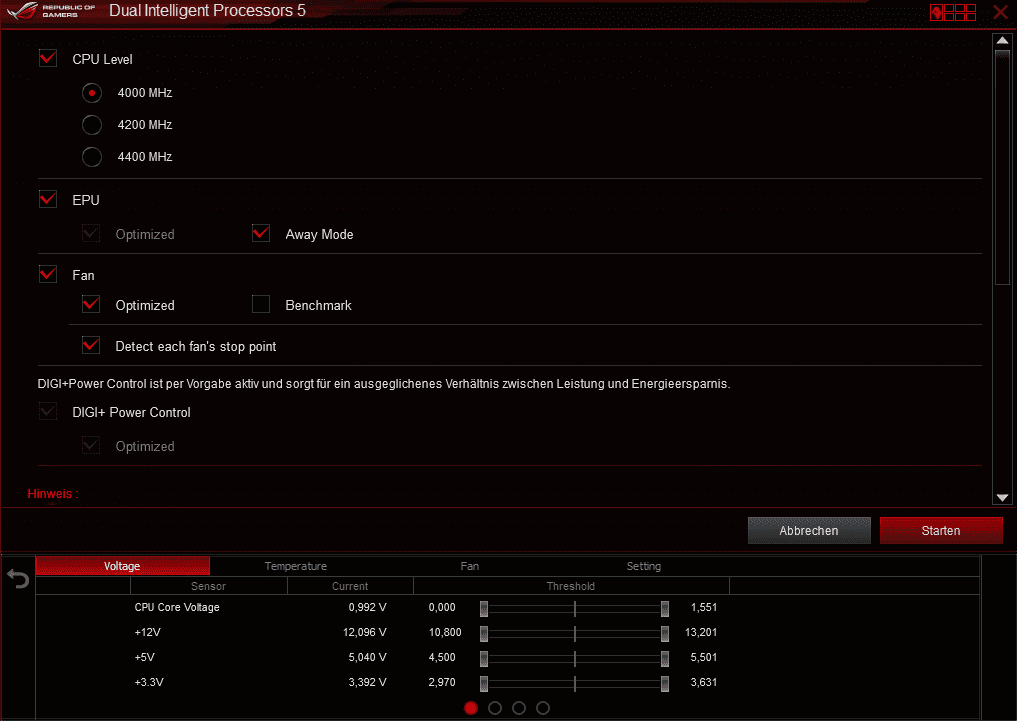
Task: Click the Sensor column header
Action: 208,586
